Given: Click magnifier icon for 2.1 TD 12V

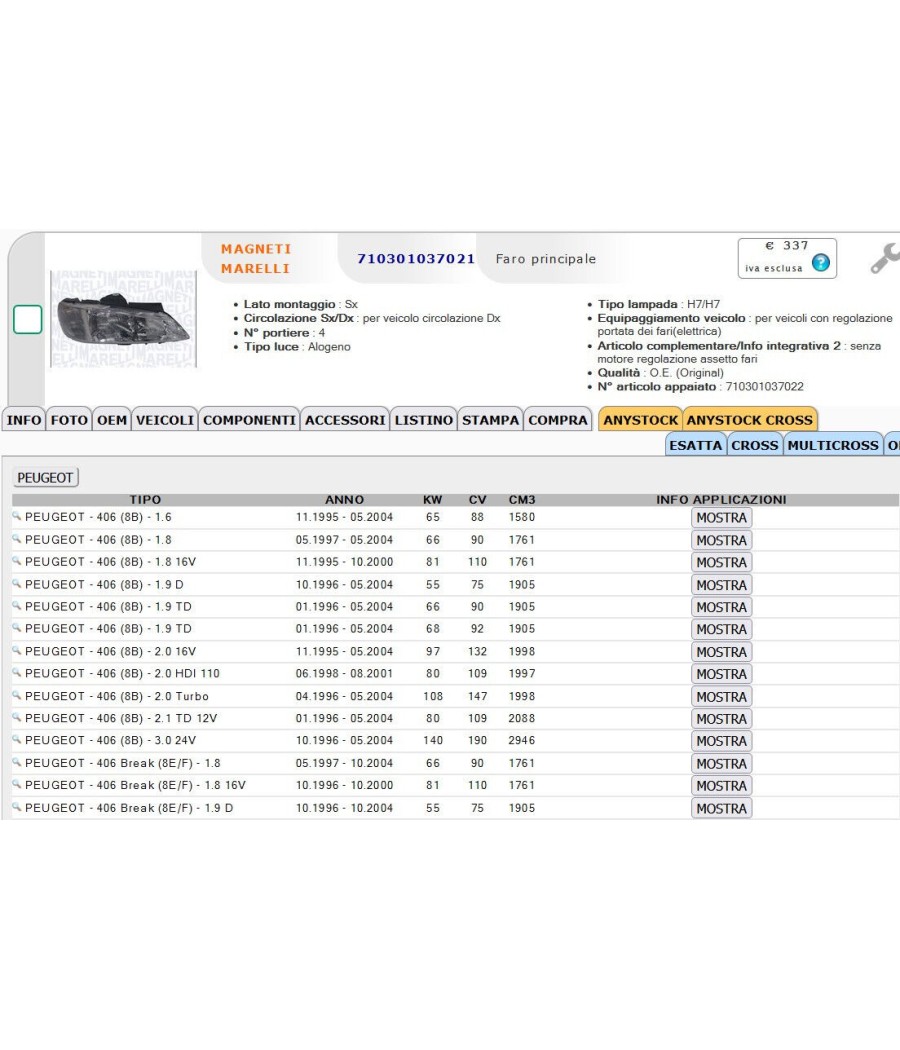Looking at the screenshot, I should pyautogui.click(x=17, y=718).
